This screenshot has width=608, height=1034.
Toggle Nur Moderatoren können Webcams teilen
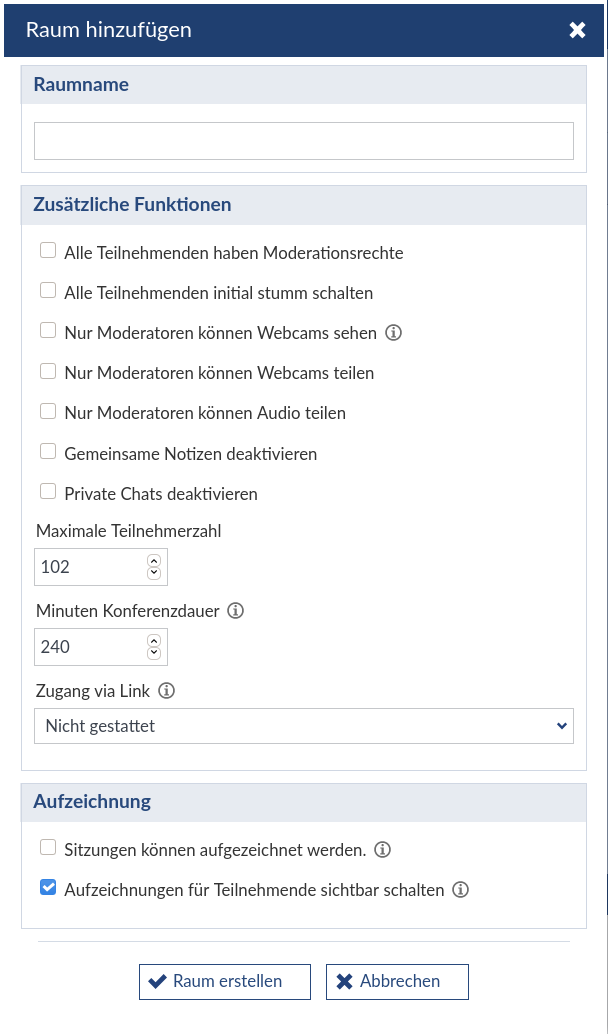click(48, 371)
